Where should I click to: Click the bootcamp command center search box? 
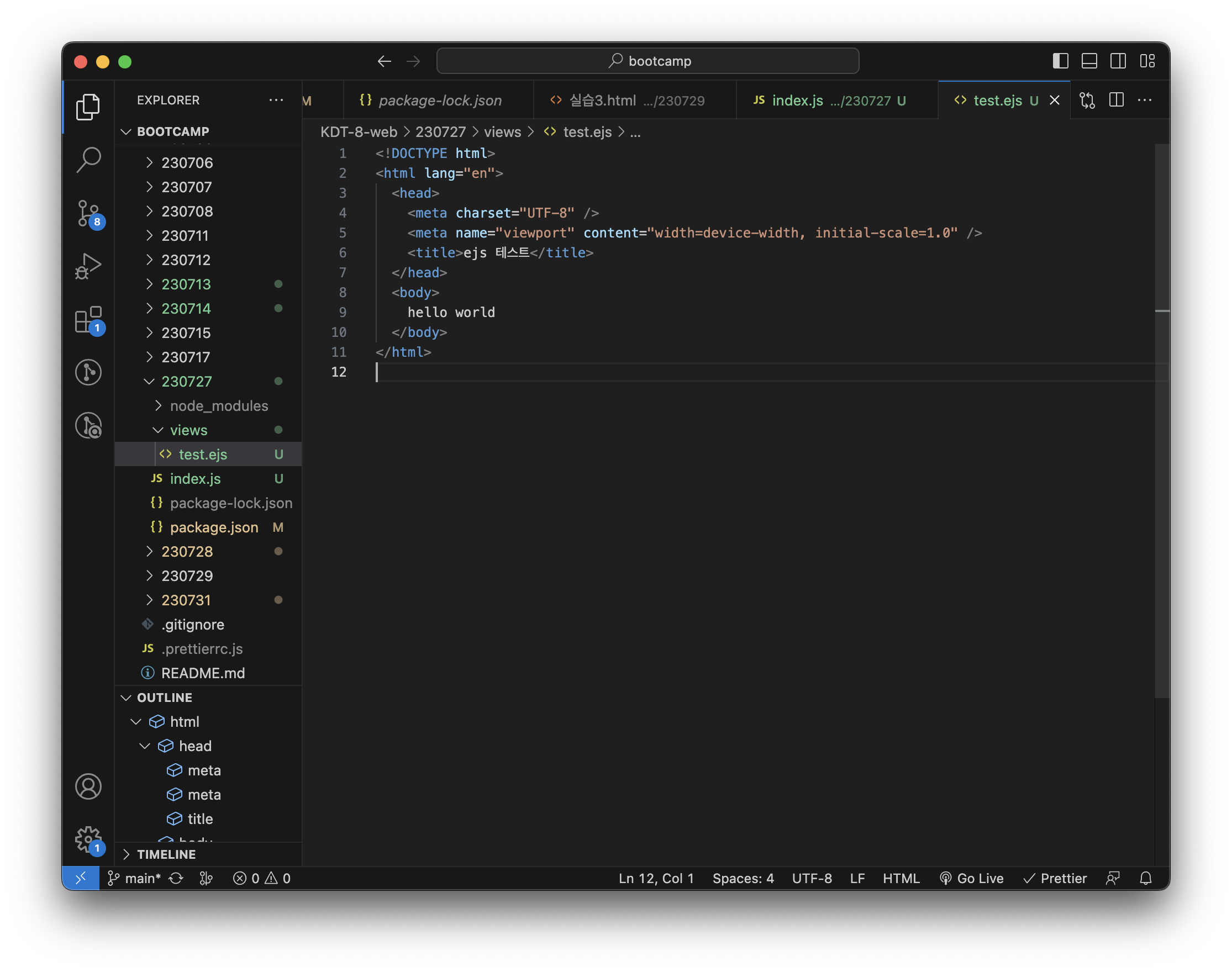[648, 61]
